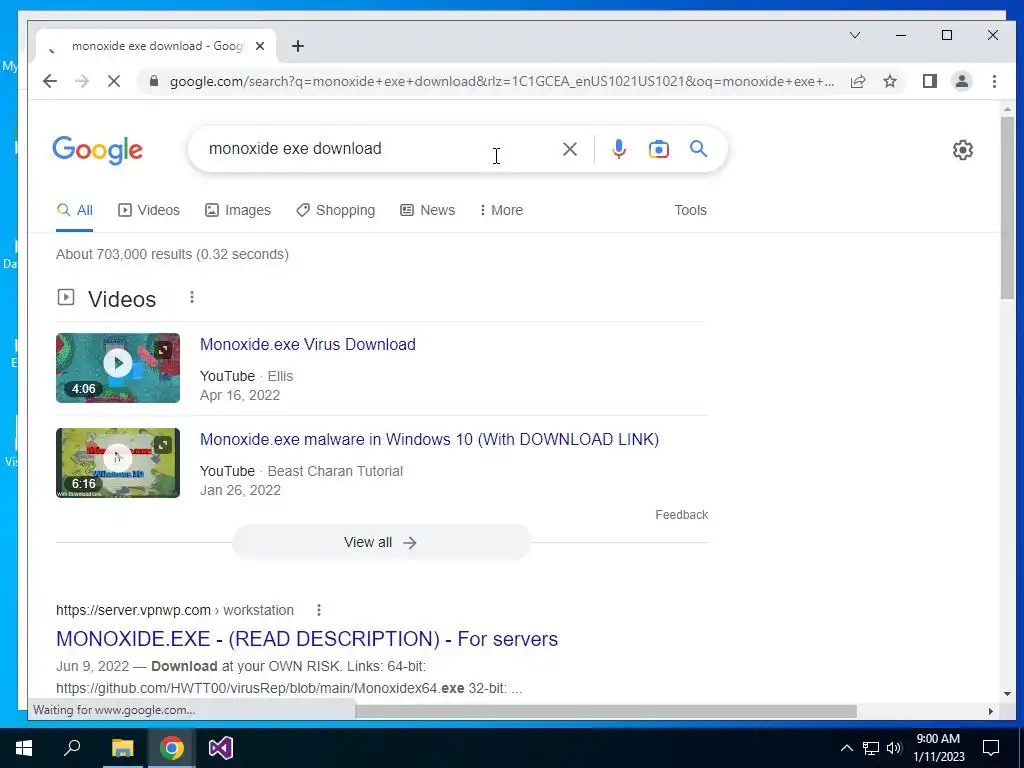
Task: Switch to the Shopping tab
Action: coord(336,210)
